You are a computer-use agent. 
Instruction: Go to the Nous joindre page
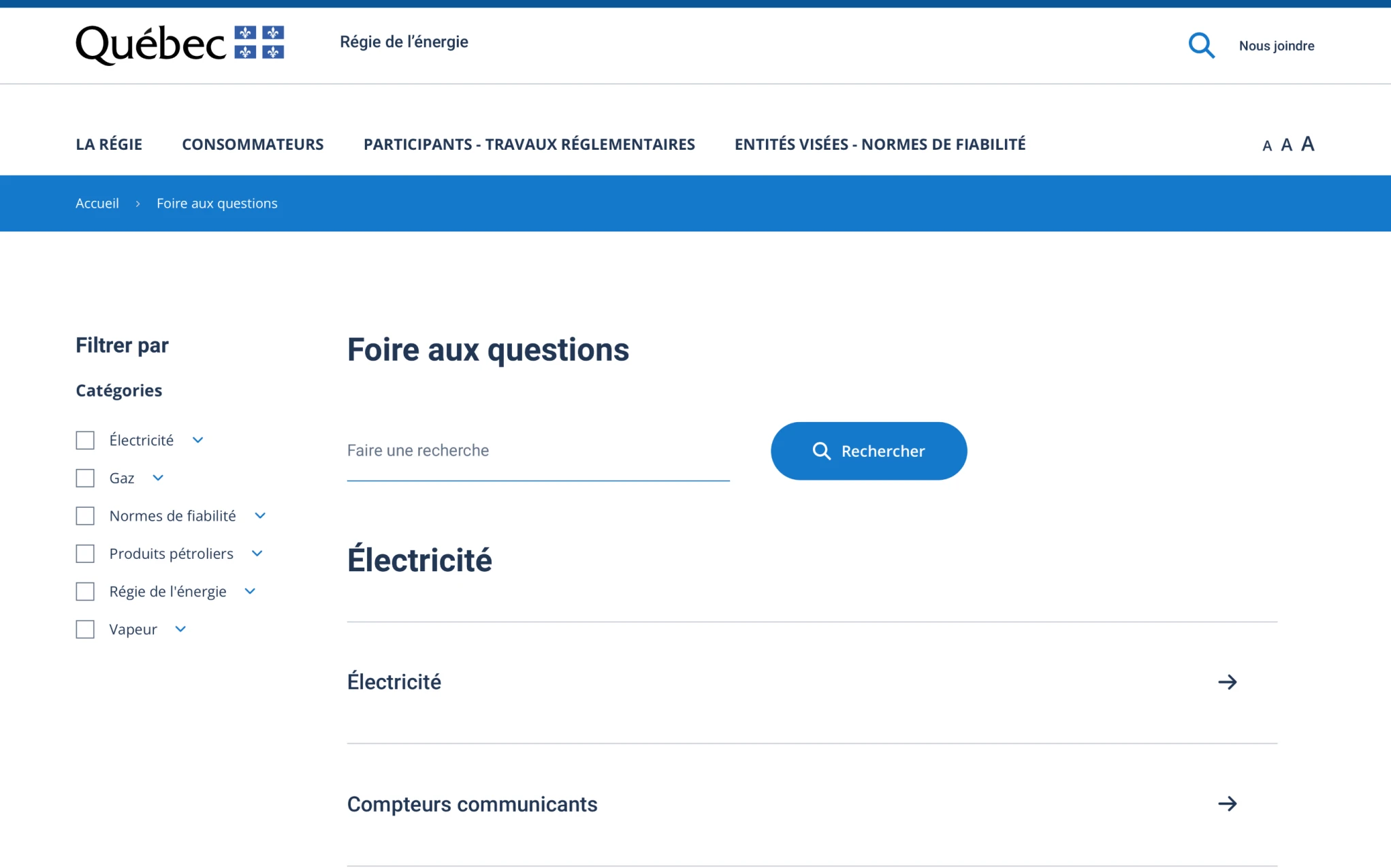pyautogui.click(x=1276, y=46)
